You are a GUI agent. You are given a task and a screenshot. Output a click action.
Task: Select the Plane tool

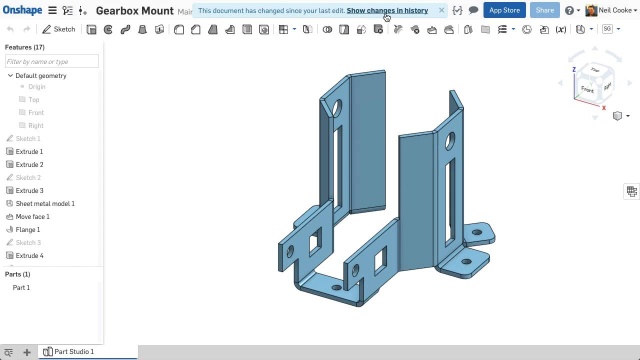pos(485,29)
